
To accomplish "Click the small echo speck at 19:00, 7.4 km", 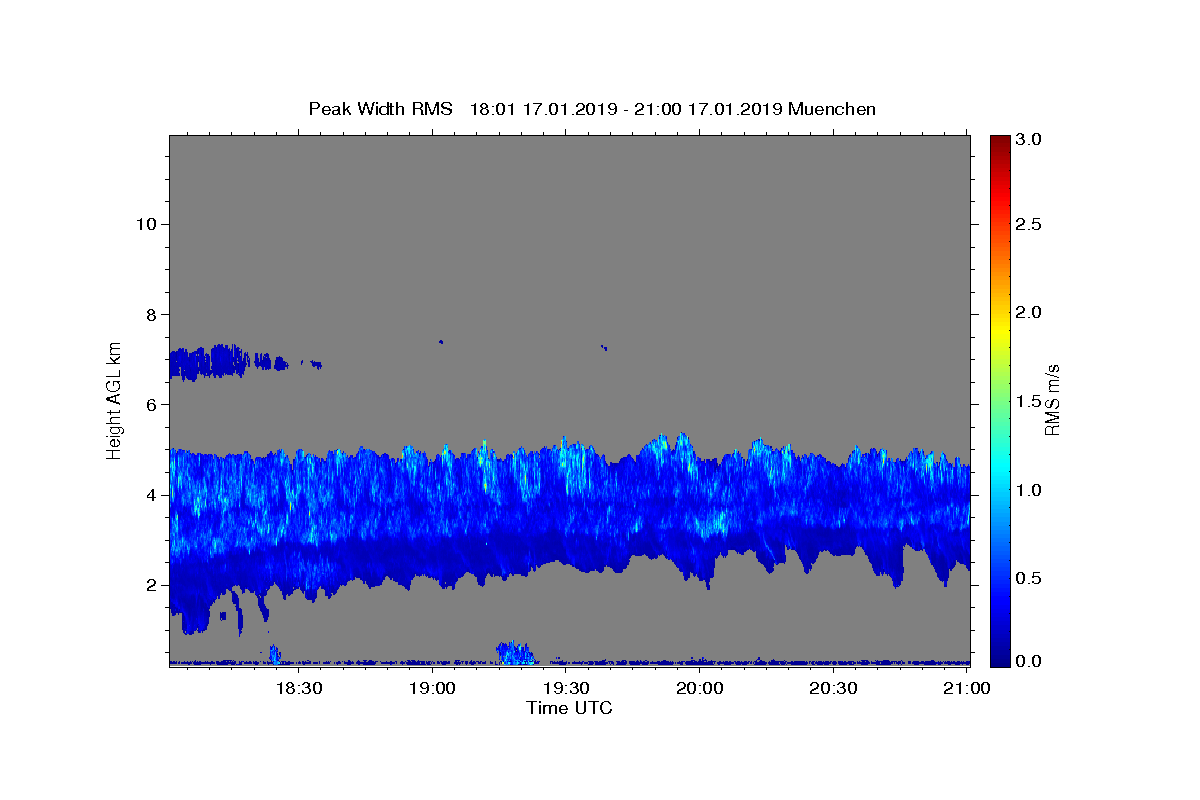I will 441,342.
